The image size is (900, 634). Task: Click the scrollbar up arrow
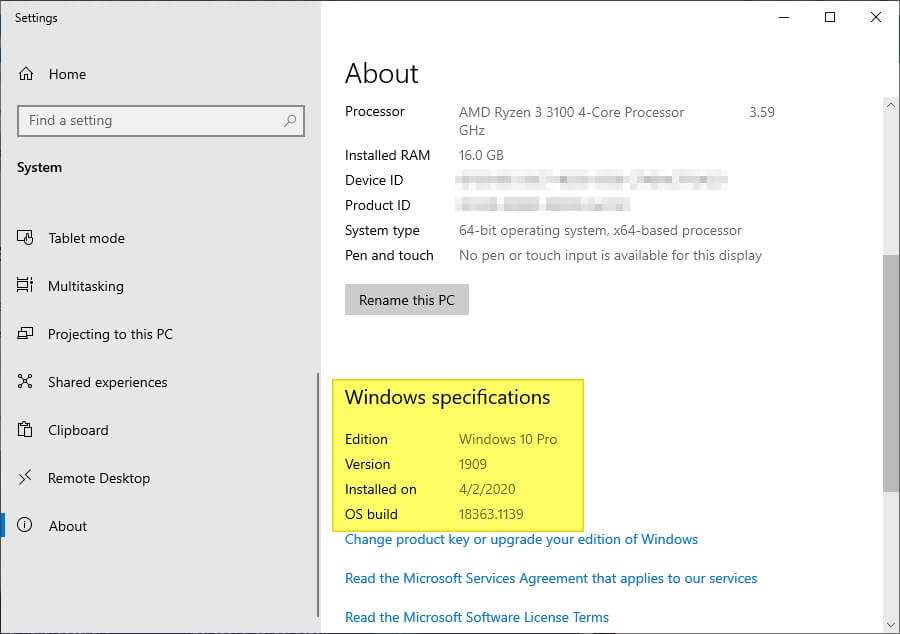click(892, 104)
